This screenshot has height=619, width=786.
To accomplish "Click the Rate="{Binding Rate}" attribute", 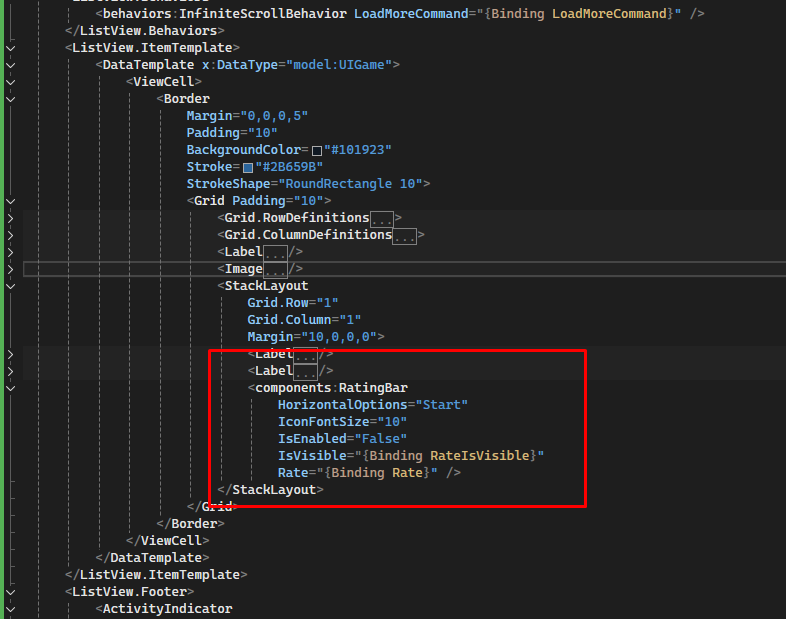I will coord(357,473).
